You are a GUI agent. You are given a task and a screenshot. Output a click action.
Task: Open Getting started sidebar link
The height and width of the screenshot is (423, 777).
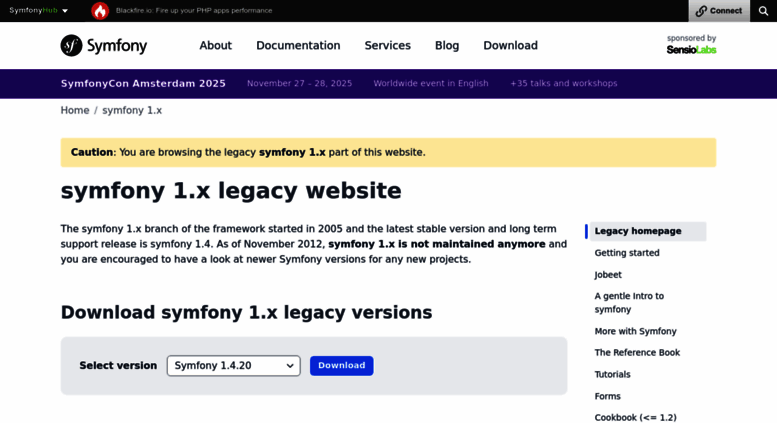627,253
